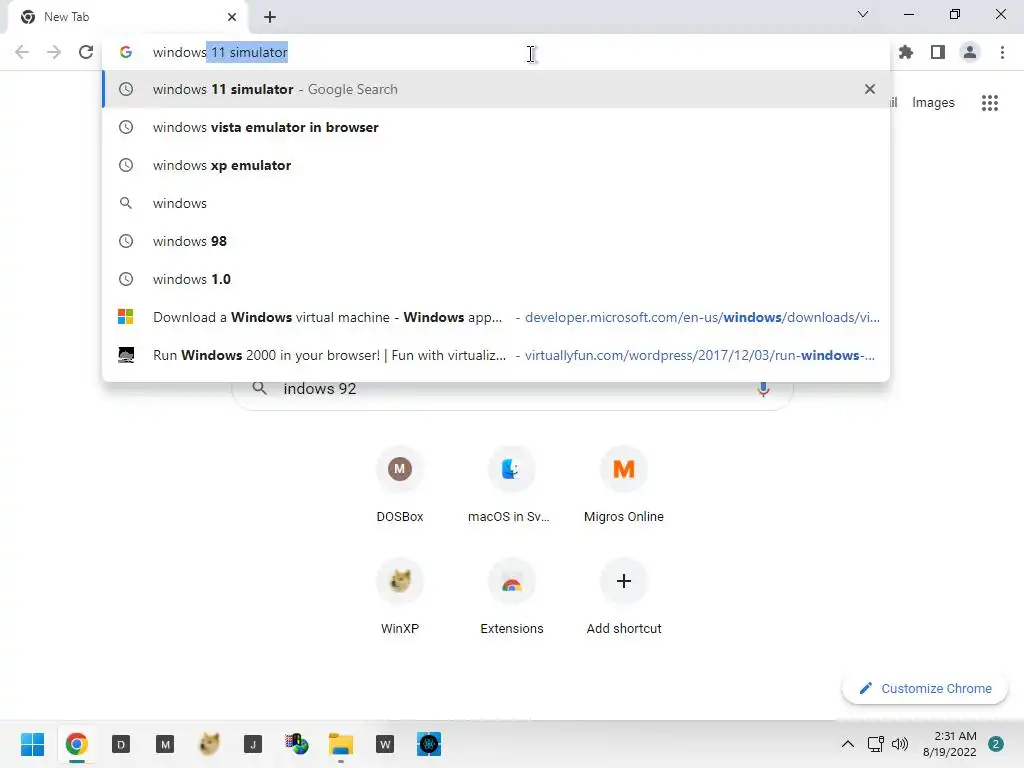Open the clock showing 2:31 AM
The width and height of the screenshot is (1024, 768).
click(x=950, y=744)
